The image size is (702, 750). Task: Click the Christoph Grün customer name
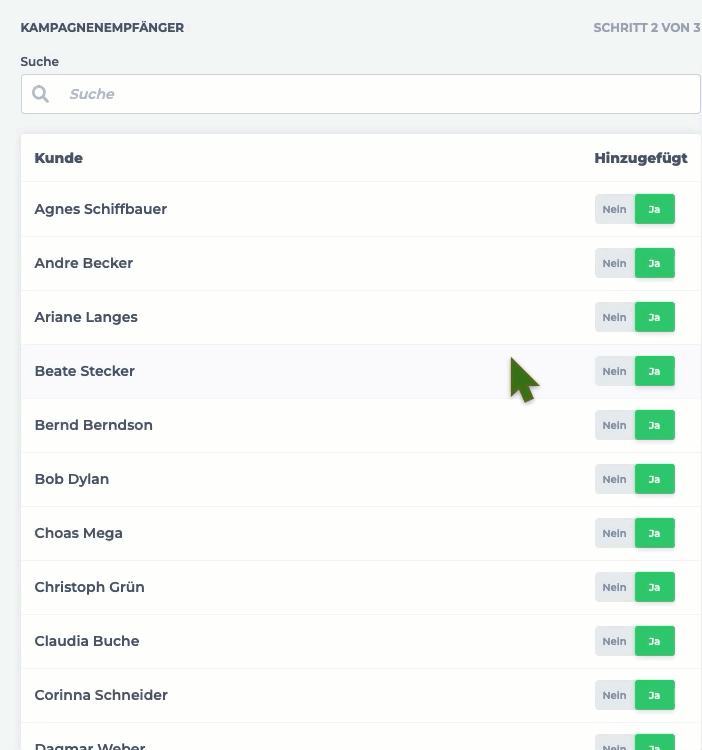point(89,587)
